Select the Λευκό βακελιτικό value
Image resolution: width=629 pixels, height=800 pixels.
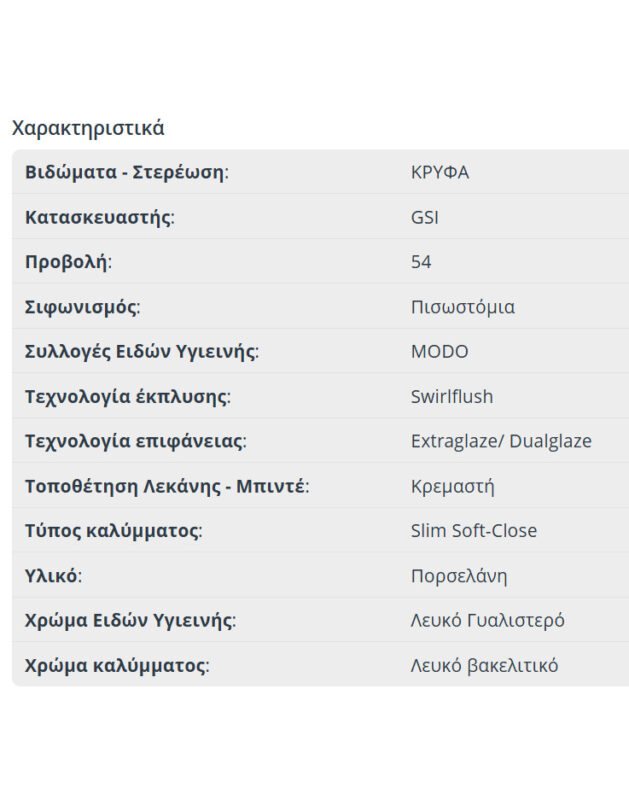484,665
